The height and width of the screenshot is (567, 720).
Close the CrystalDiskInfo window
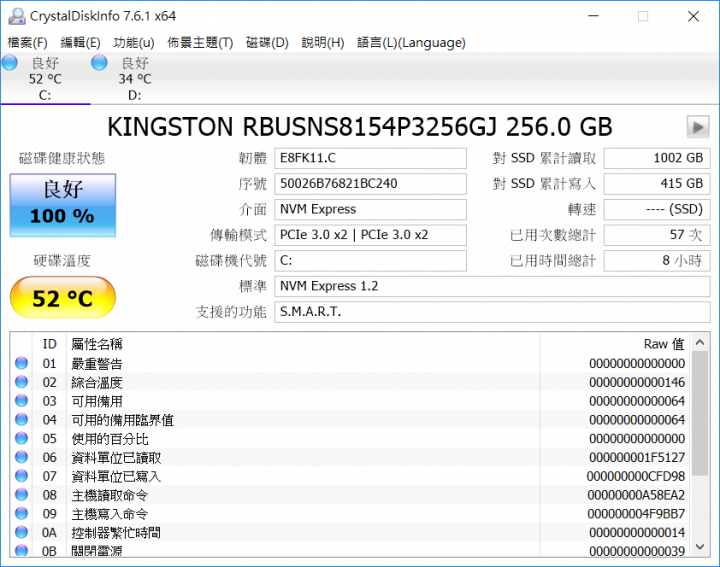click(693, 16)
